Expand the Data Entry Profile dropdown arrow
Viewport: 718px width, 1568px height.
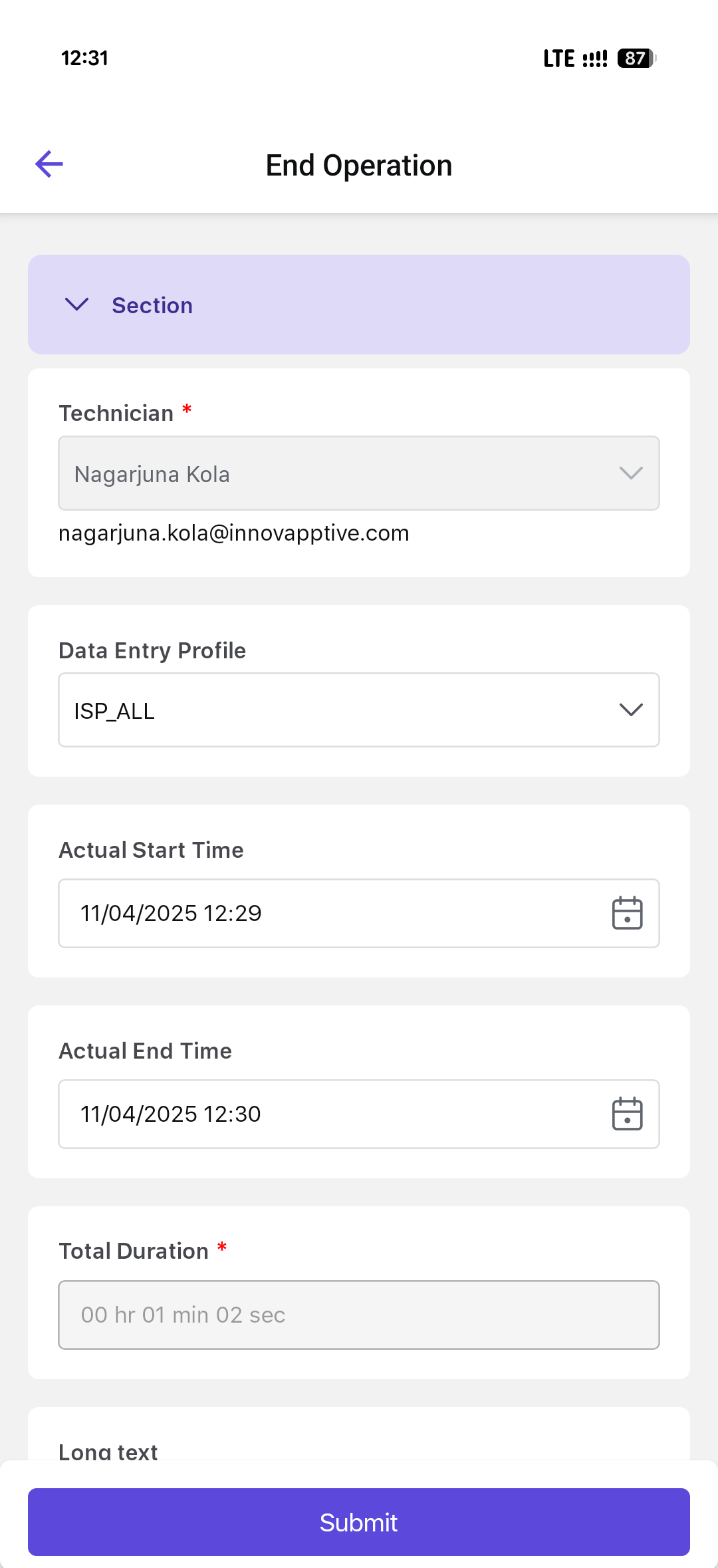tap(630, 710)
